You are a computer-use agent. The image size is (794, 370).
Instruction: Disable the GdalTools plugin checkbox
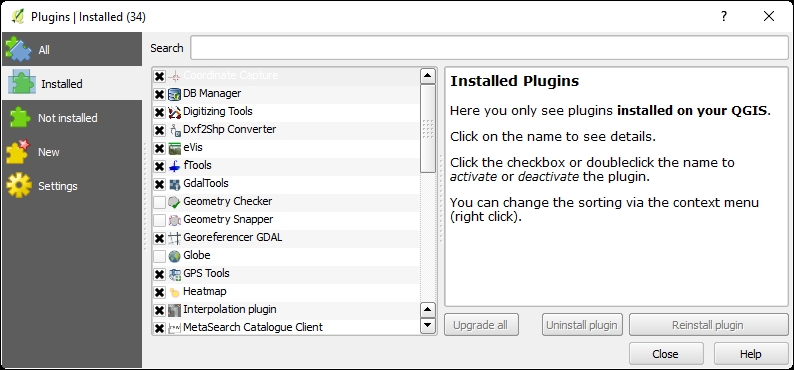coord(160,184)
